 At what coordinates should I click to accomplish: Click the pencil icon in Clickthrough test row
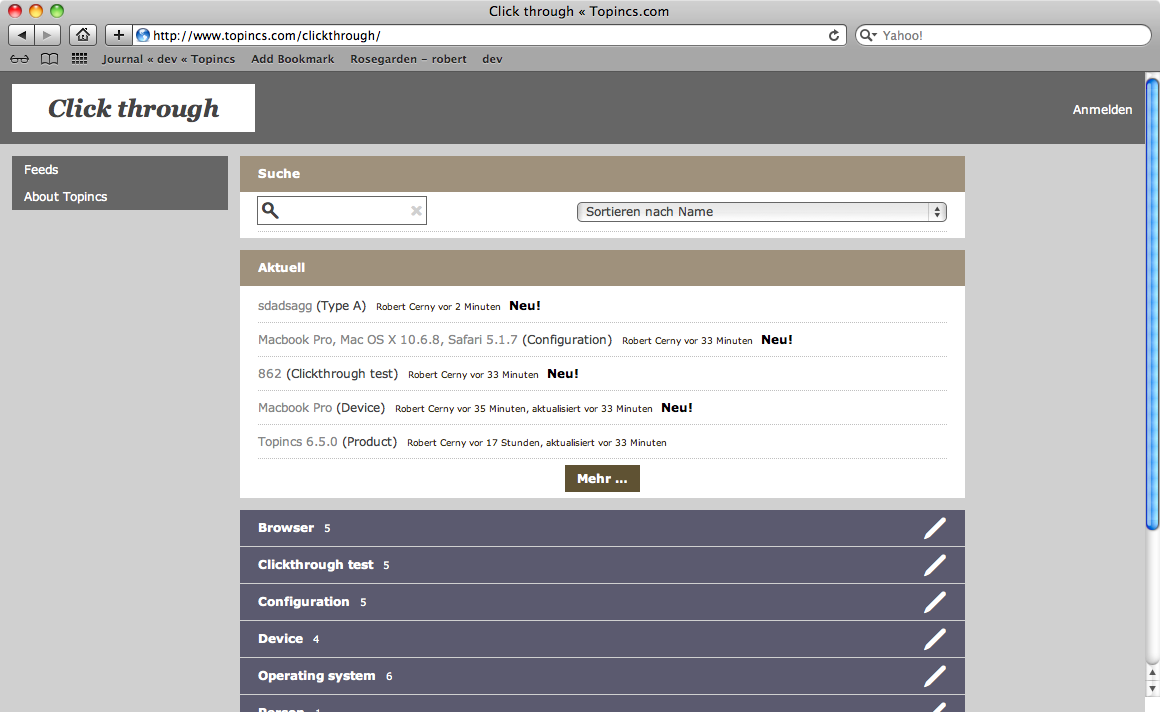934,565
